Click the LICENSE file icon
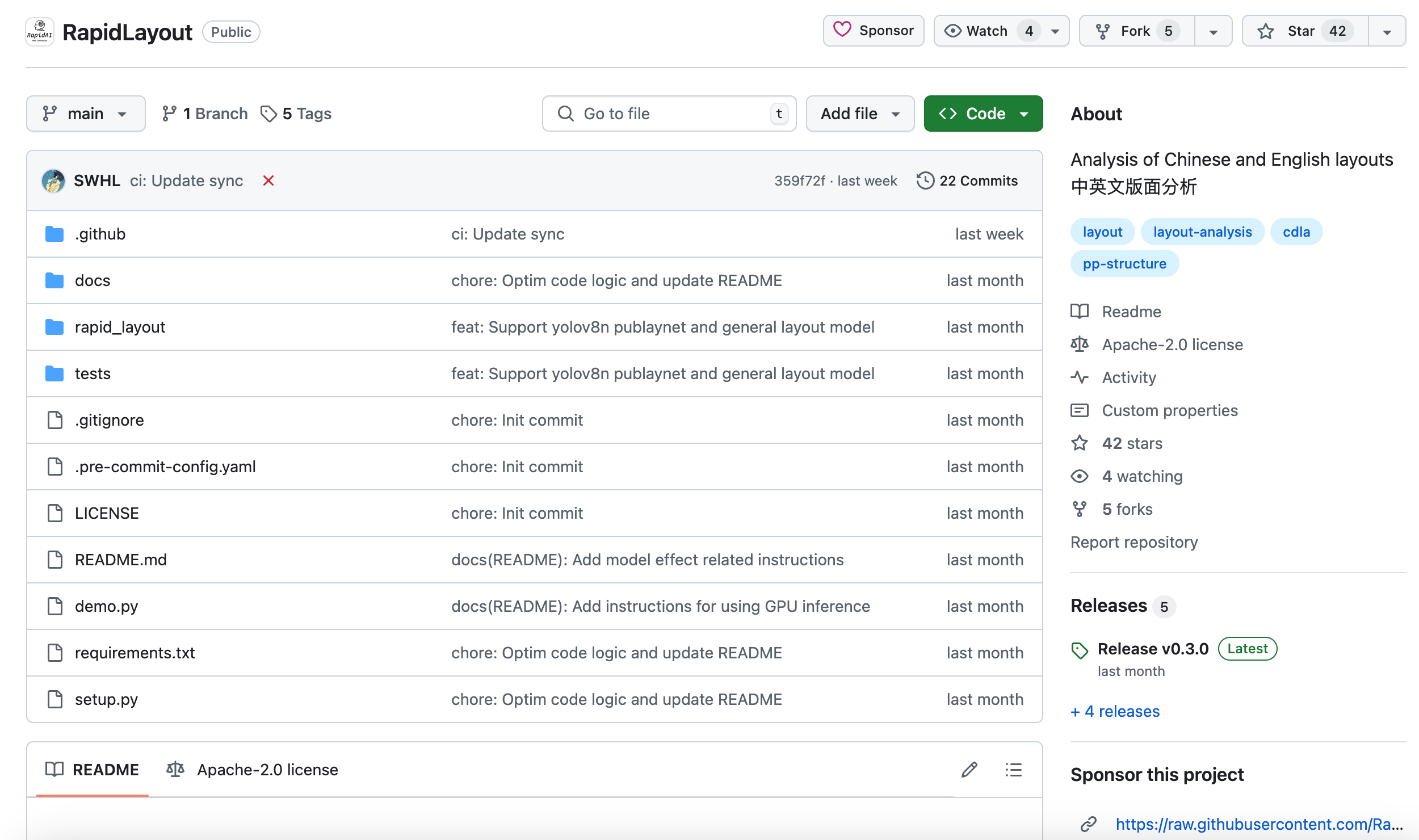1419x840 pixels. (x=55, y=513)
